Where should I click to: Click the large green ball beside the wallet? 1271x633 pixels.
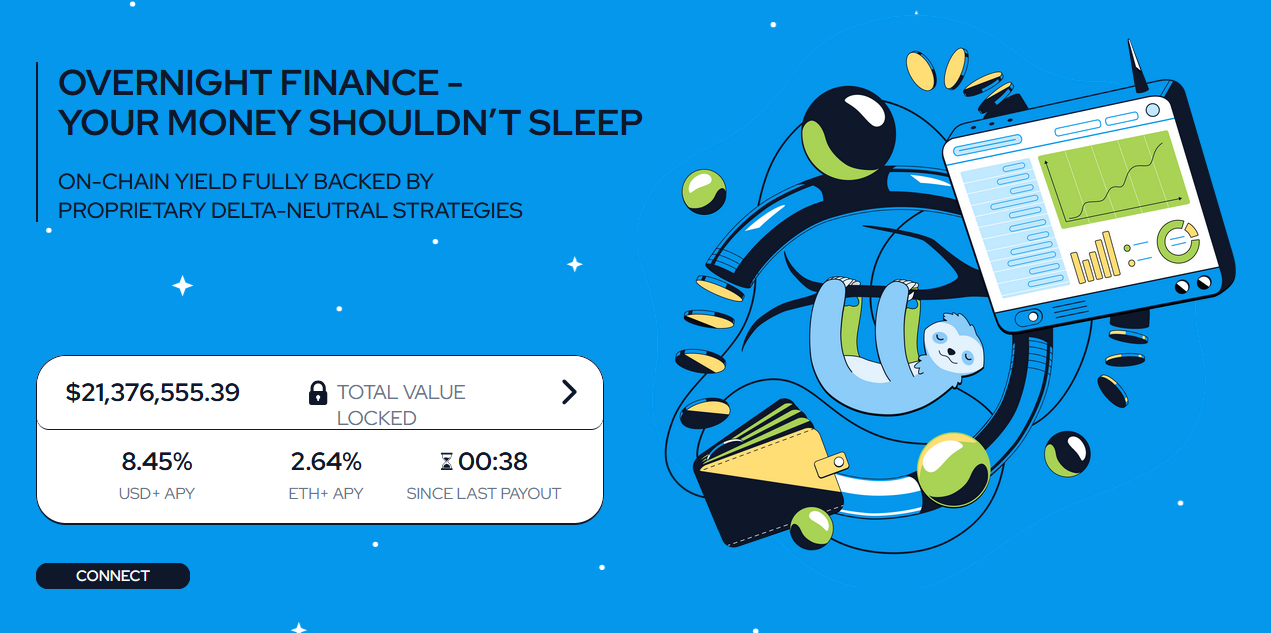click(952, 468)
